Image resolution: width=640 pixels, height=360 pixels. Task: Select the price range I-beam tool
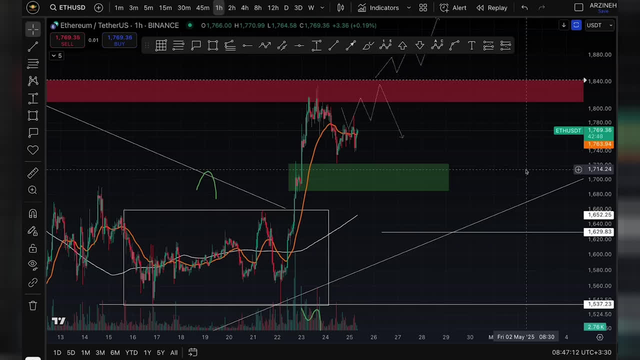click(x=316, y=46)
